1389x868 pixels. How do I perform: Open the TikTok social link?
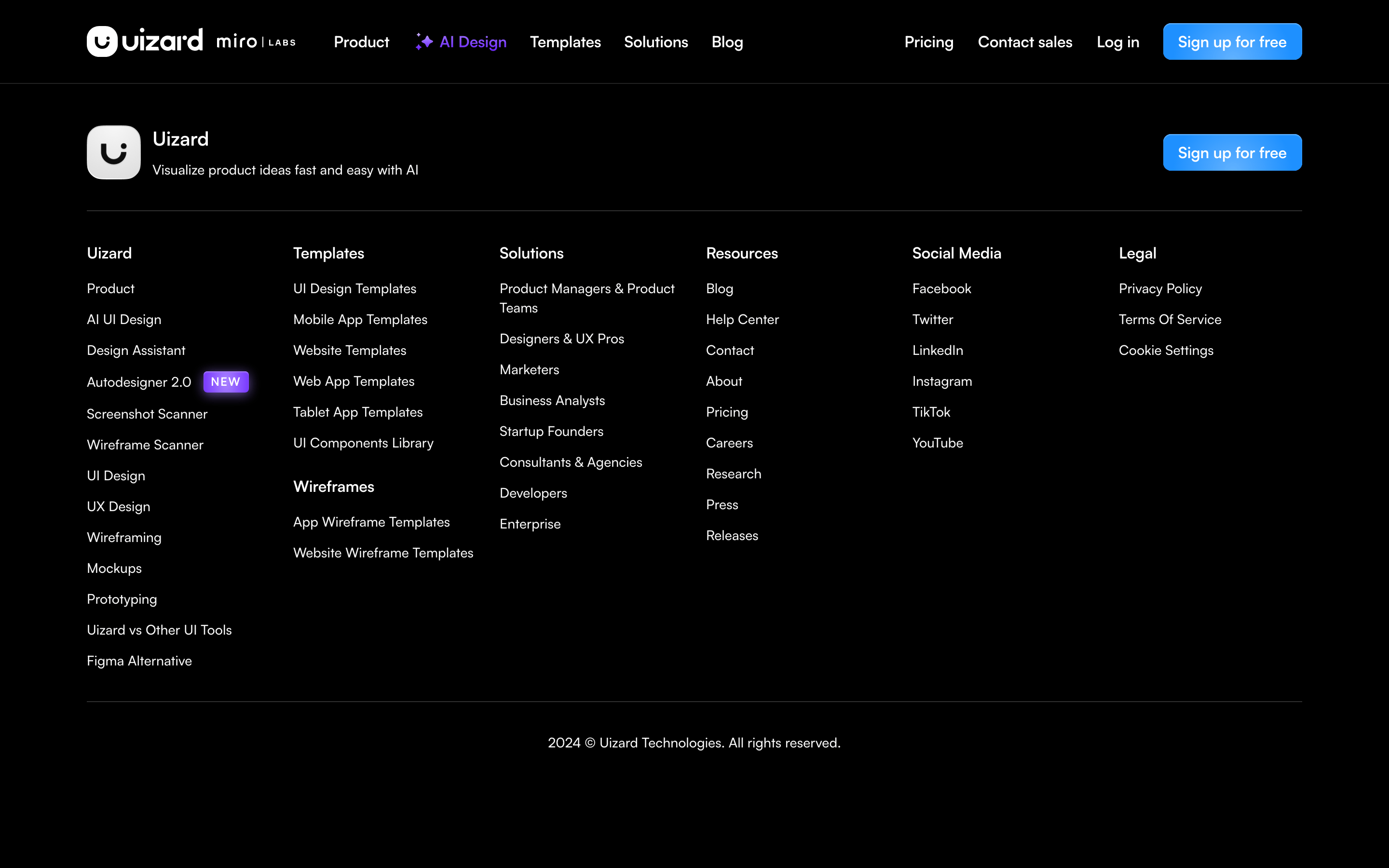click(x=932, y=412)
